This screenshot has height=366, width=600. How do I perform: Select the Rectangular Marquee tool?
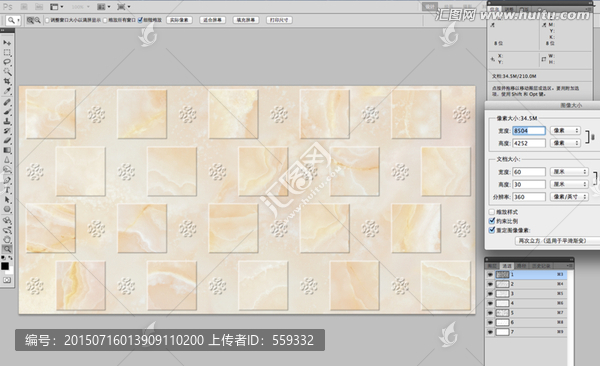(x=7, y=52)
